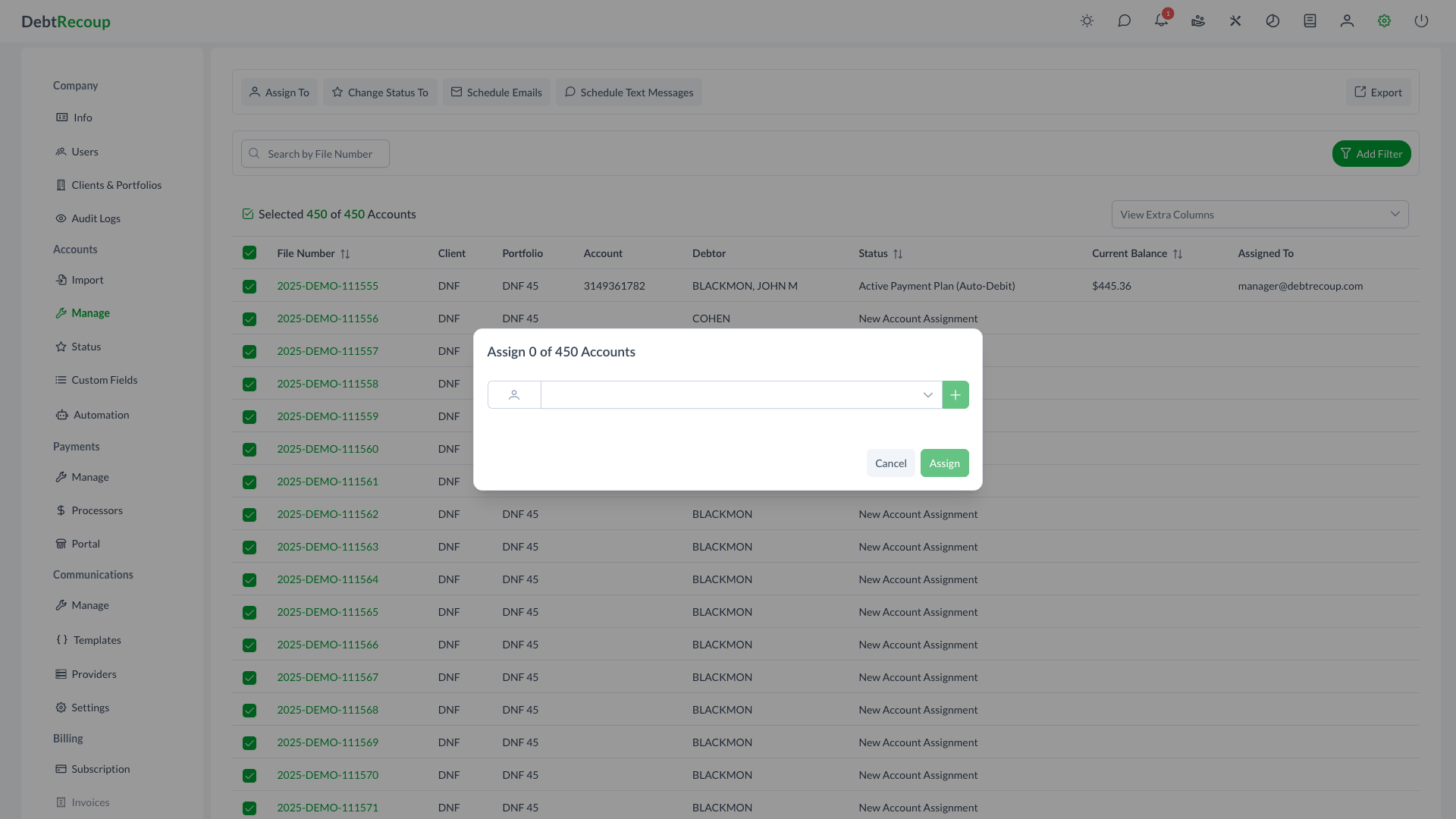
Task: Uncheck row 2025-DEMO-111555 checkbox
Action: point(249,287)
